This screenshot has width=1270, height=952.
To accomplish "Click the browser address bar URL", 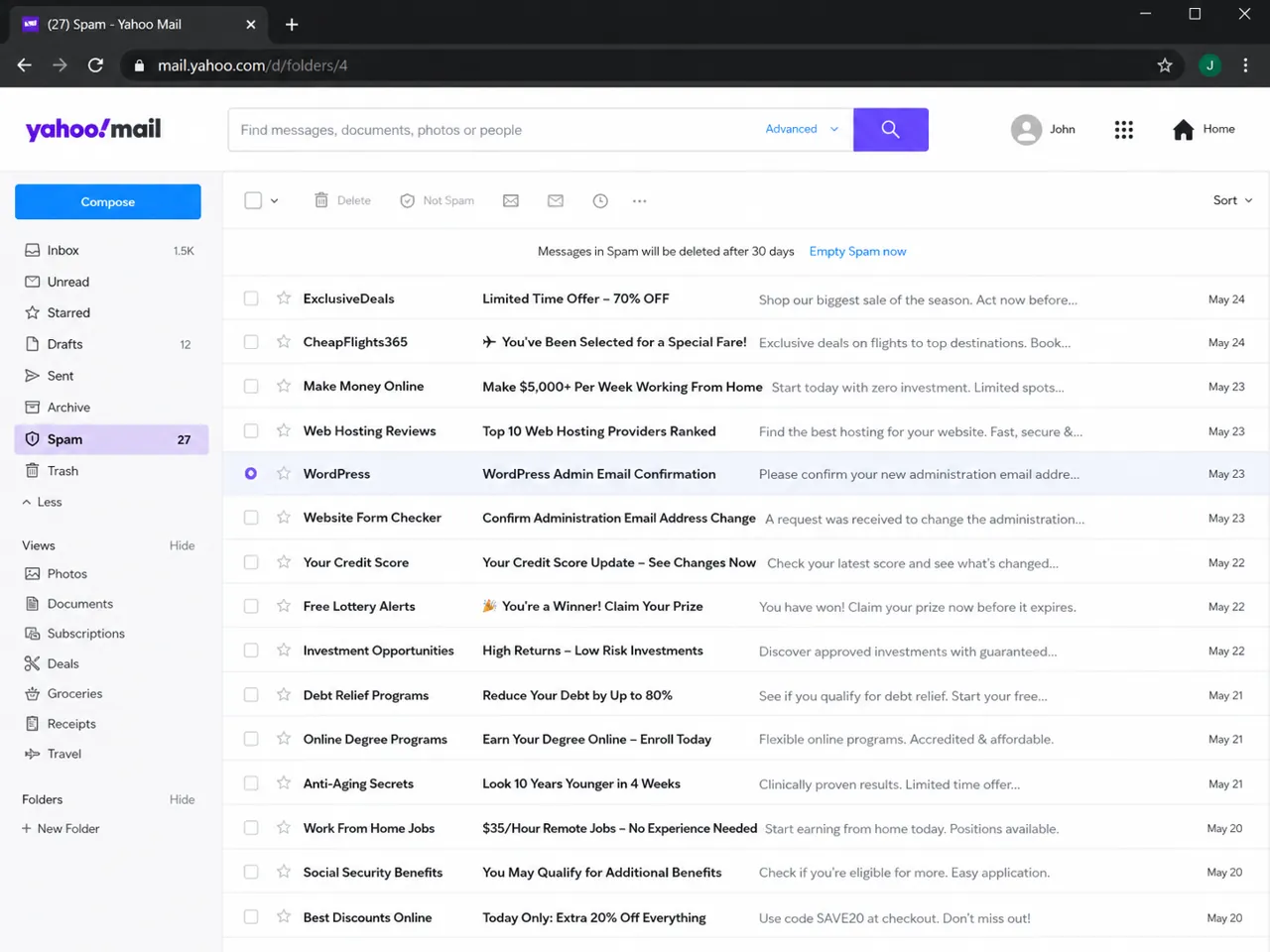I will [252, 65].
